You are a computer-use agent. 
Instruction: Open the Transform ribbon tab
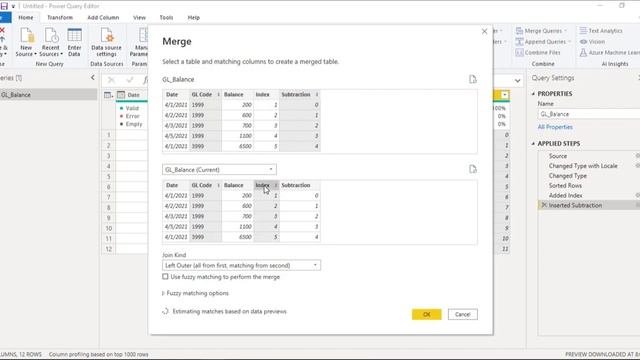pos(60,18)
